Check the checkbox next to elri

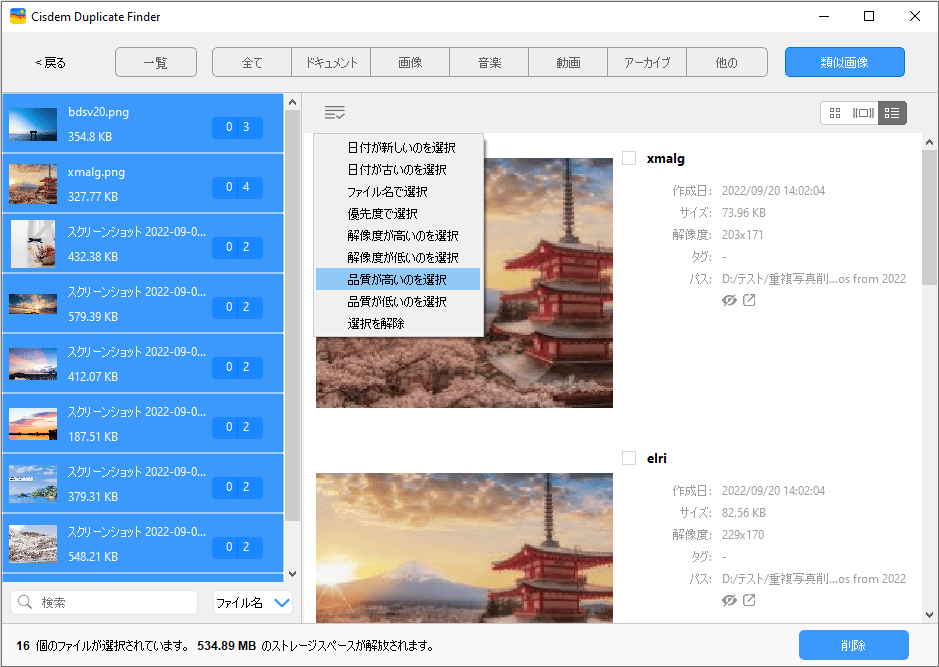(629, 458)
